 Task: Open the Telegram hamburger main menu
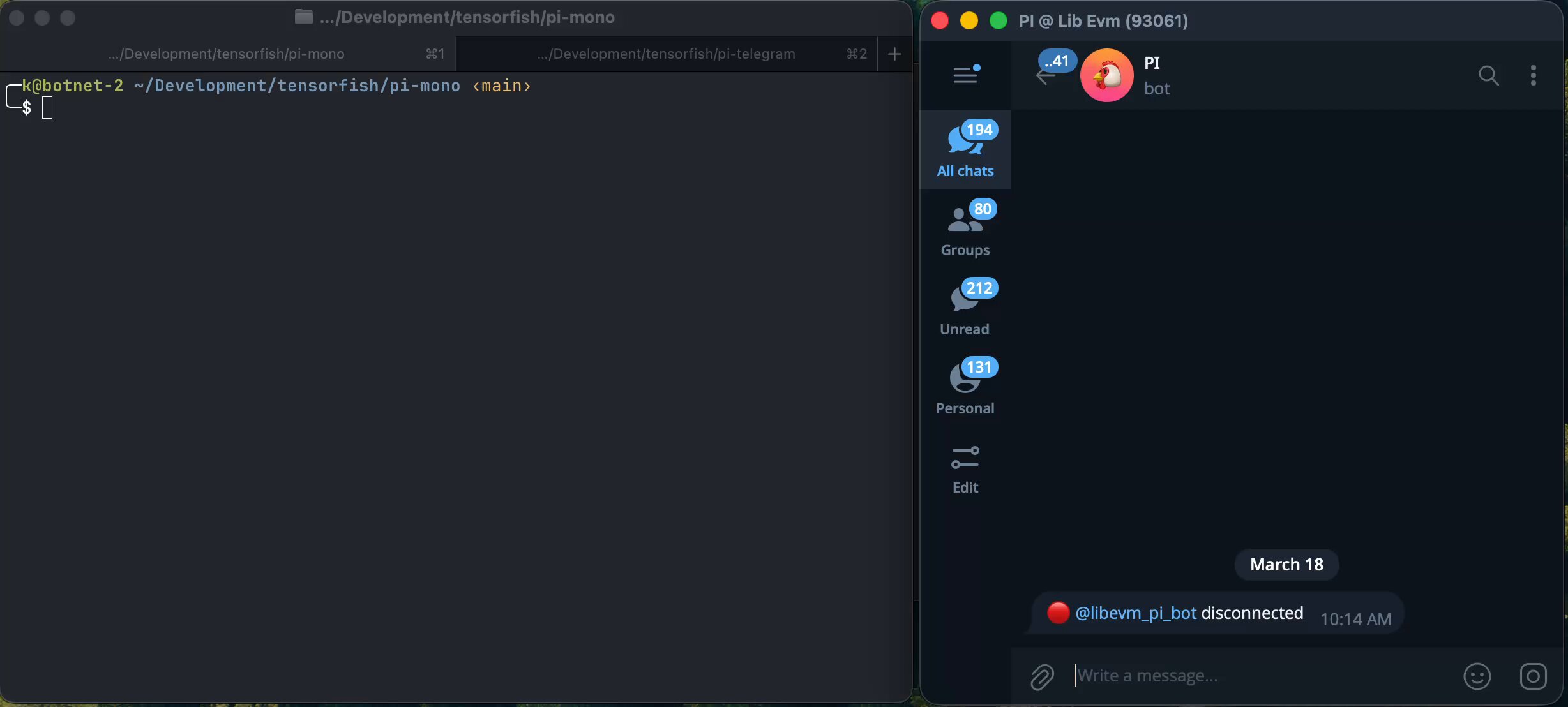tap(965, 75)
